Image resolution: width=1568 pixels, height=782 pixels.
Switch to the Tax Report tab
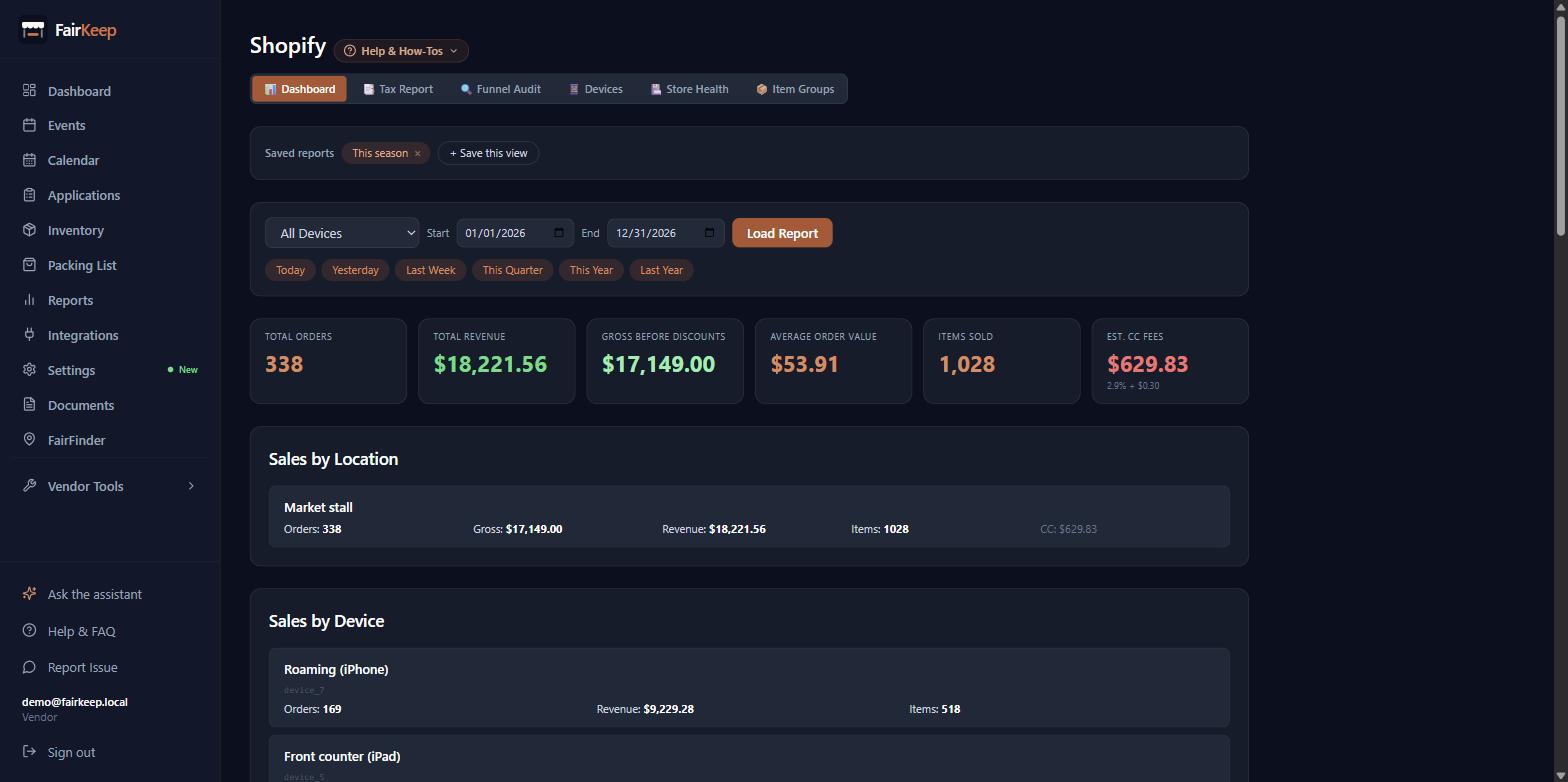tap(398, 89)
